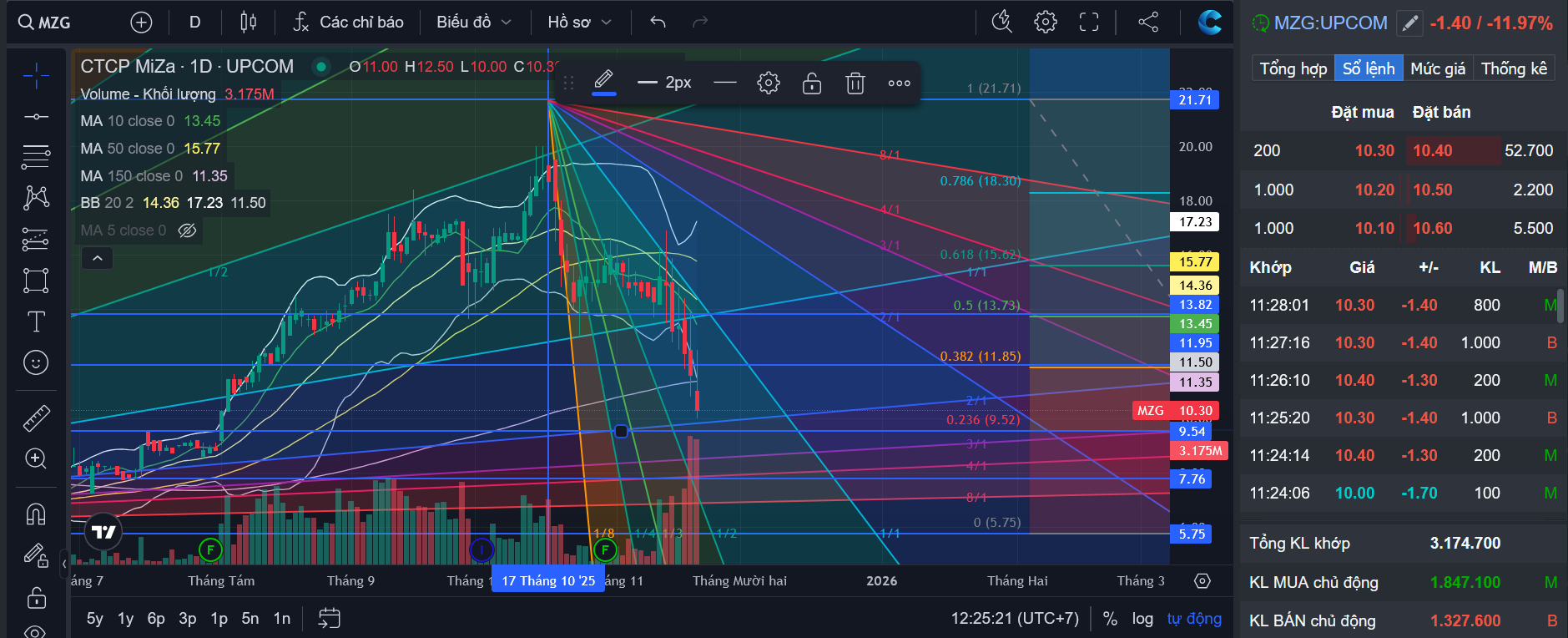Open the time axis settings icon
1568x638 pixels.
click(x=1202, y=581)
